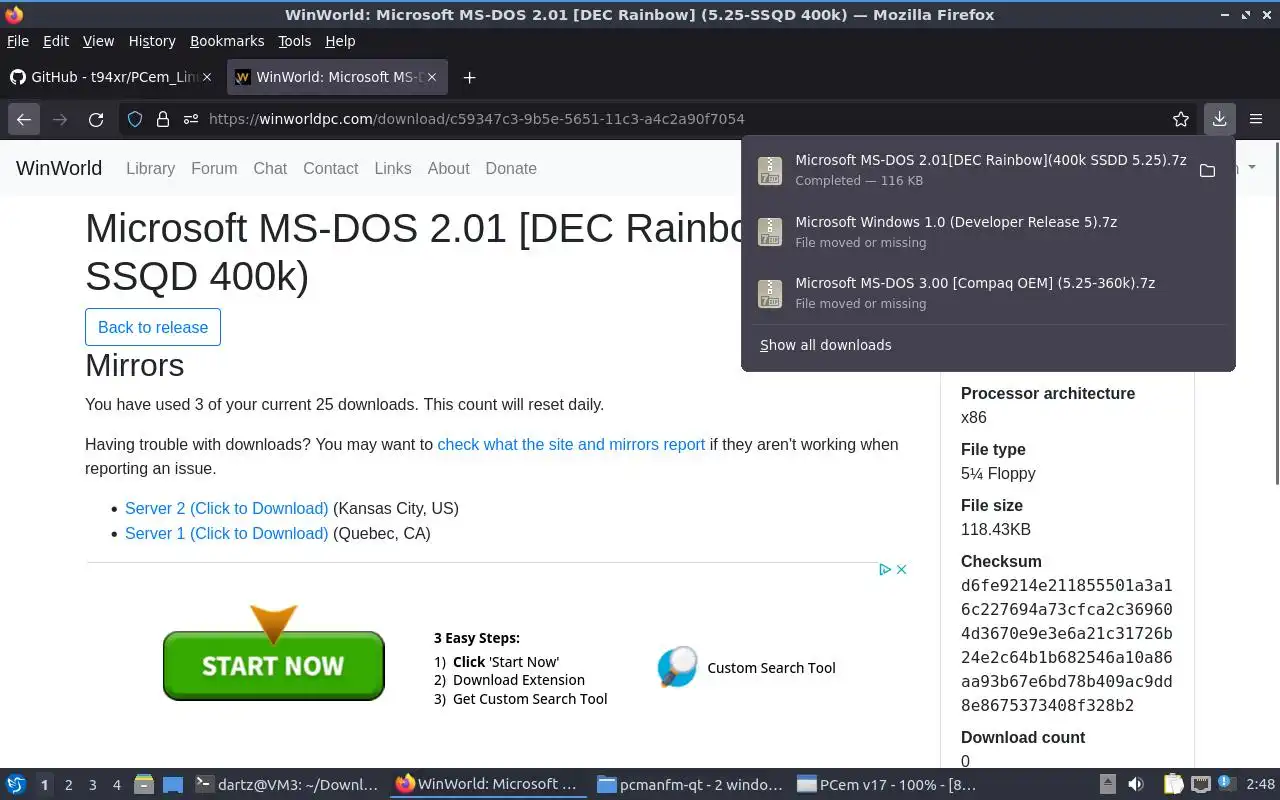Switch to workspace 4
This screenshot has height=800, width=1280.
117,785
